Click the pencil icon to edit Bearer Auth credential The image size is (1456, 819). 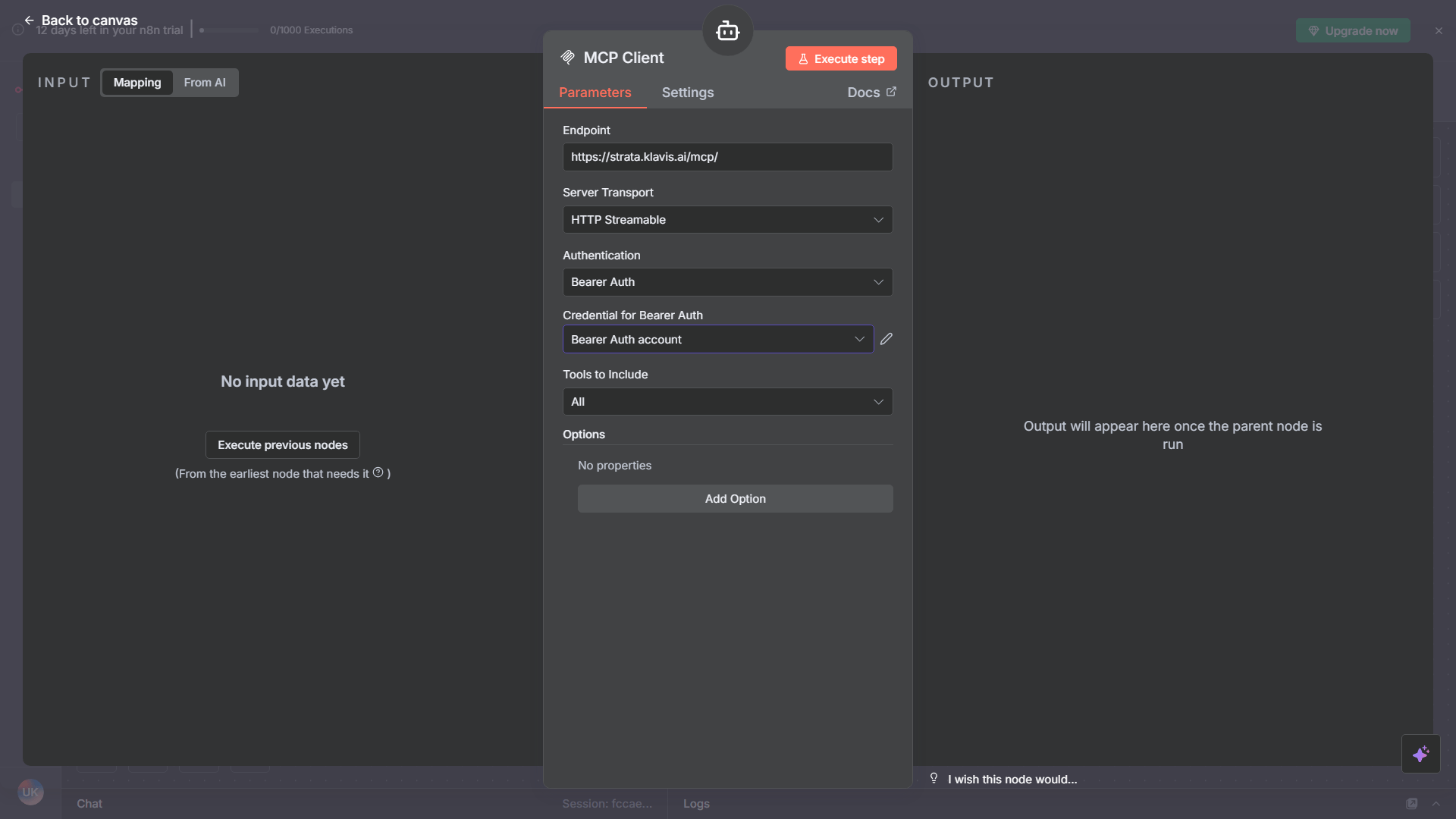pos(886,339)
